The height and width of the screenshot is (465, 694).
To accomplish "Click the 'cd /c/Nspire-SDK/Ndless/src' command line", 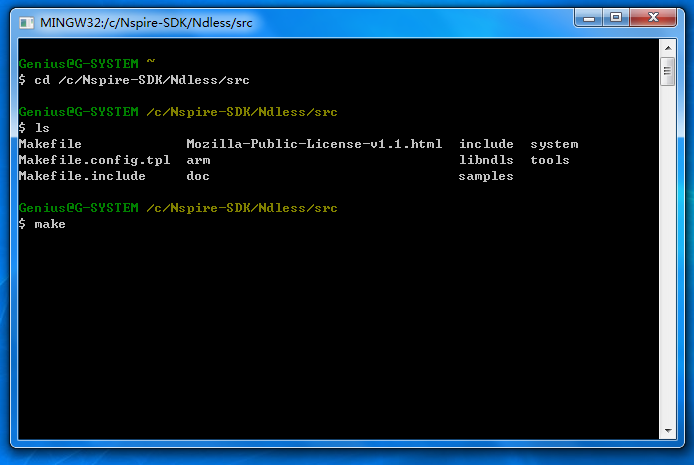I will (134, 80).
